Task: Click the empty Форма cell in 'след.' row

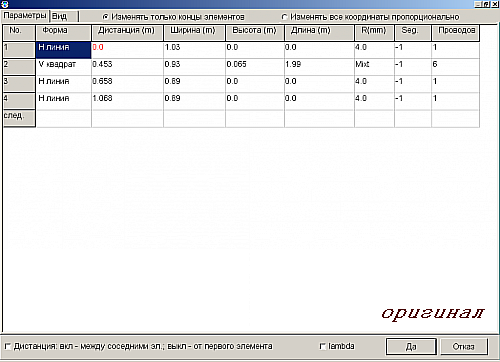Action: 63,118
